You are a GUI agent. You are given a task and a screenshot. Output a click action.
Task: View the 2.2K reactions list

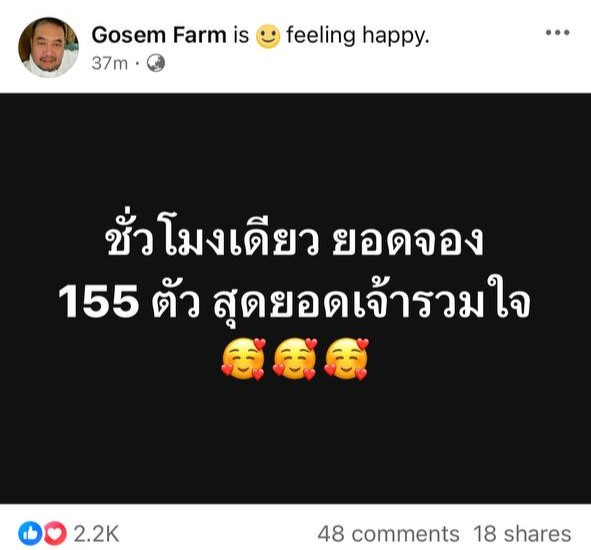pos(96,534)
